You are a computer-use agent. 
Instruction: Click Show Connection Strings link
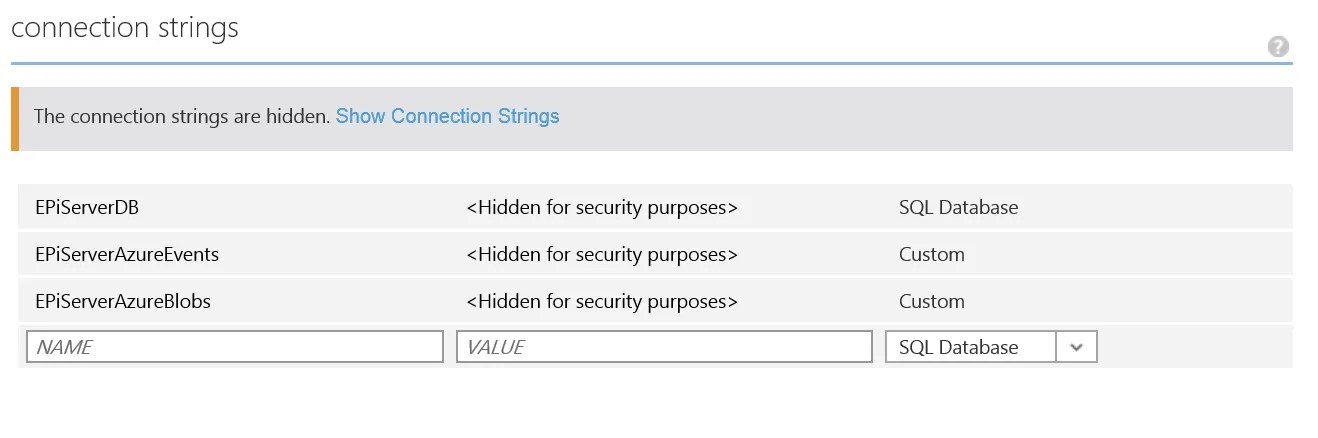(x=447, y=116)
